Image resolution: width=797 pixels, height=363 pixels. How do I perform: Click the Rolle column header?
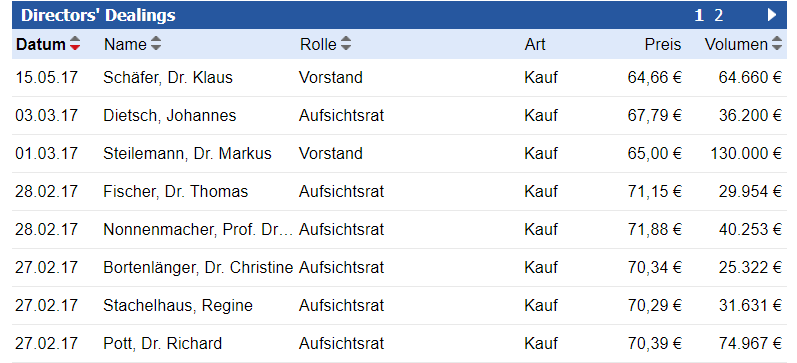pyautogui.click(x=318, y=44)
